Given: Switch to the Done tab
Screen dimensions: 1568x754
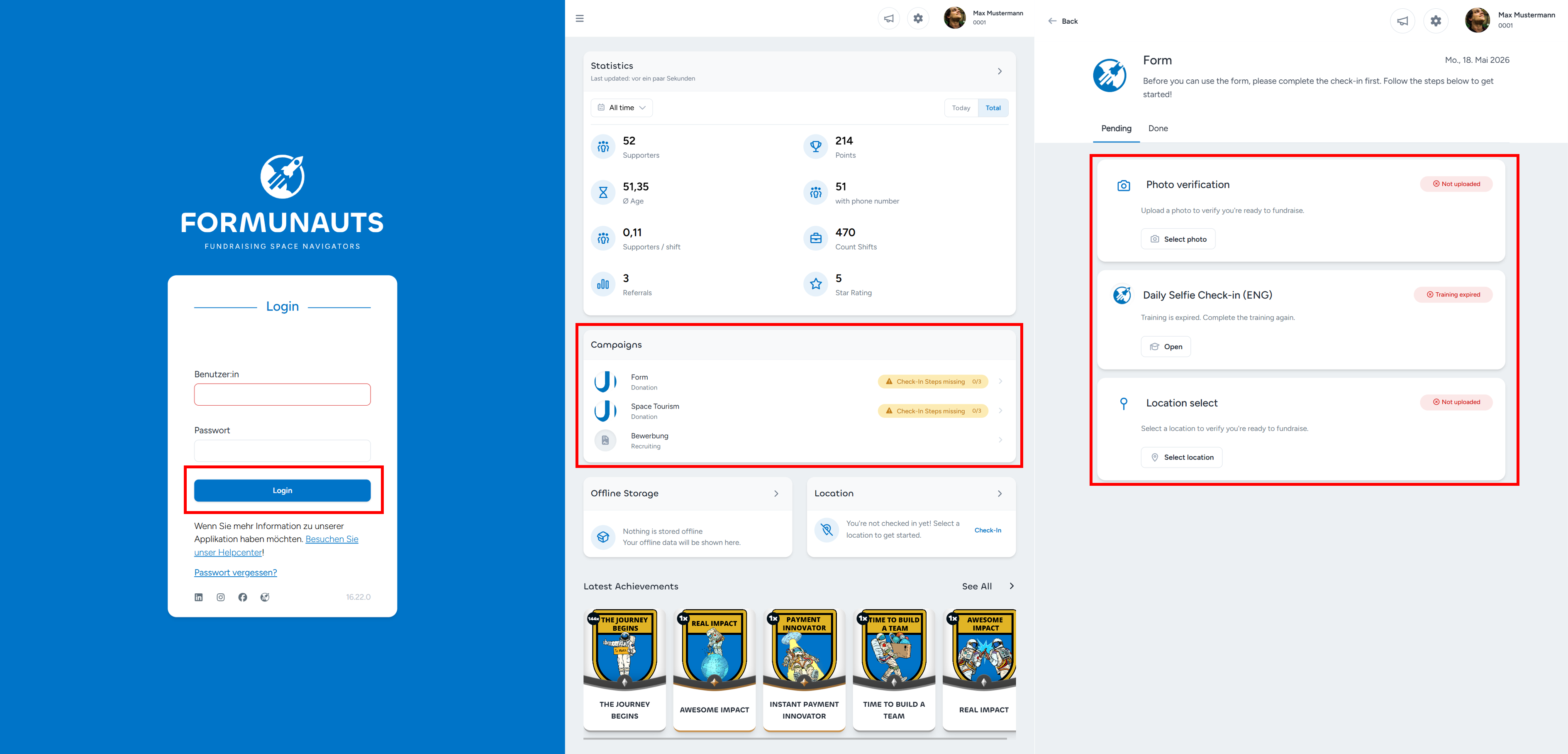Looking at the screenshot, I should click(1158, 129).
